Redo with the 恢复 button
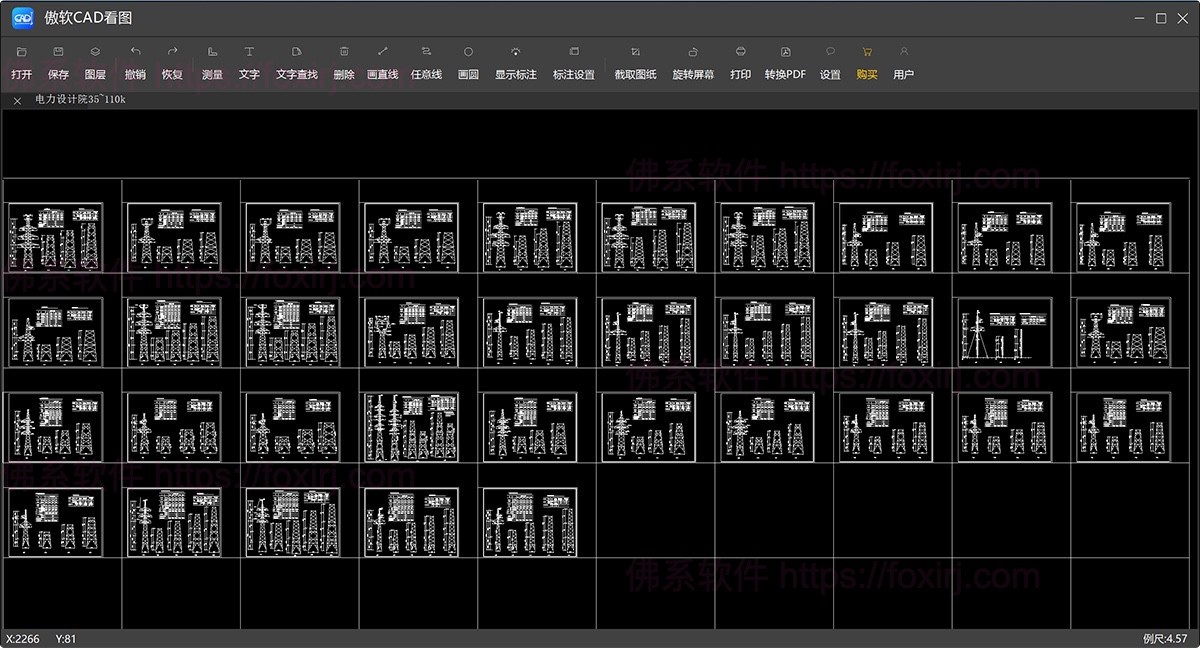Screen dimensions: 1200x648 (172, 62)
